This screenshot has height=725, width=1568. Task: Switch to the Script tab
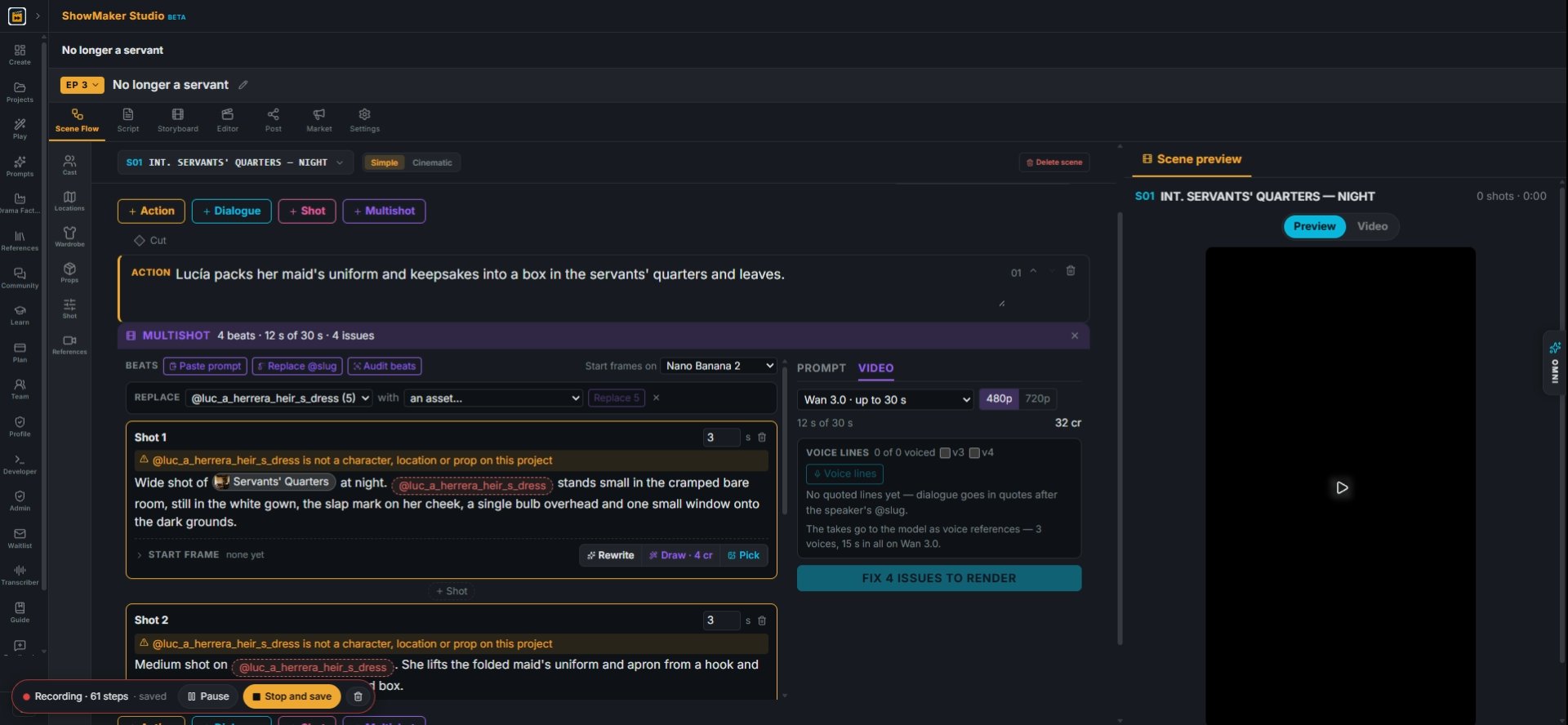(x=128, y=120)
